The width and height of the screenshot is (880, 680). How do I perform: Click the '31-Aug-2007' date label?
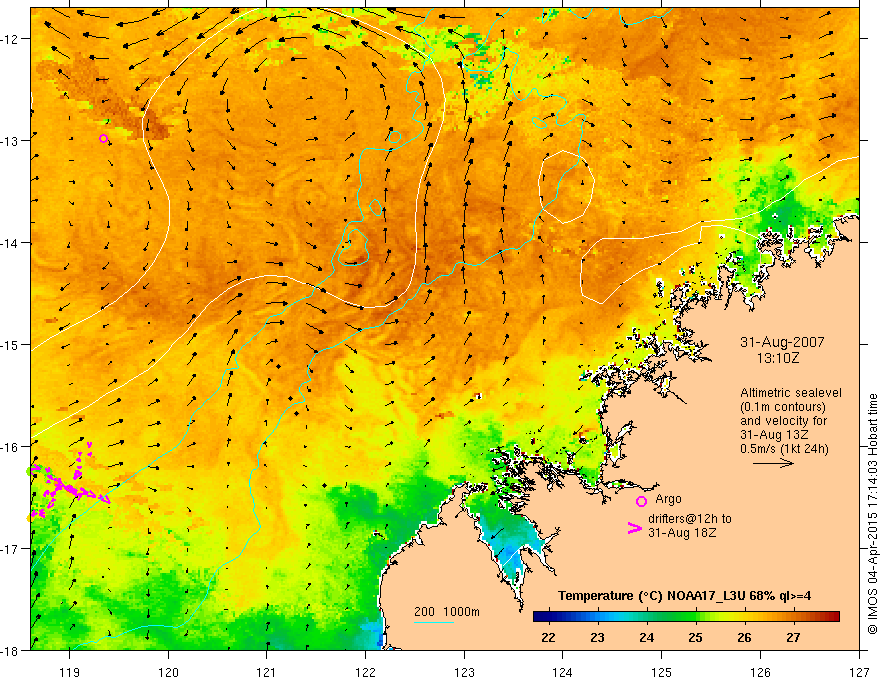tap(782, 342)
